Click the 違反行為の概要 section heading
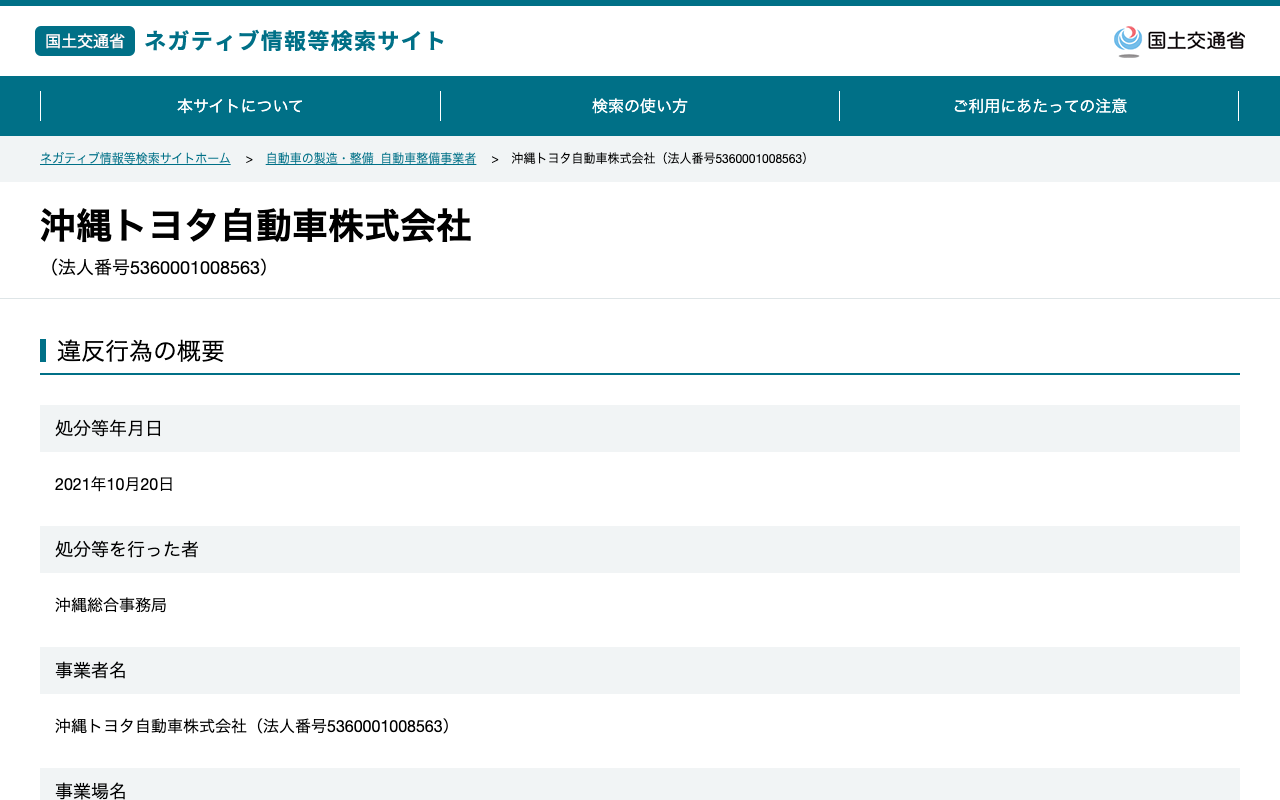 (141, 351)
